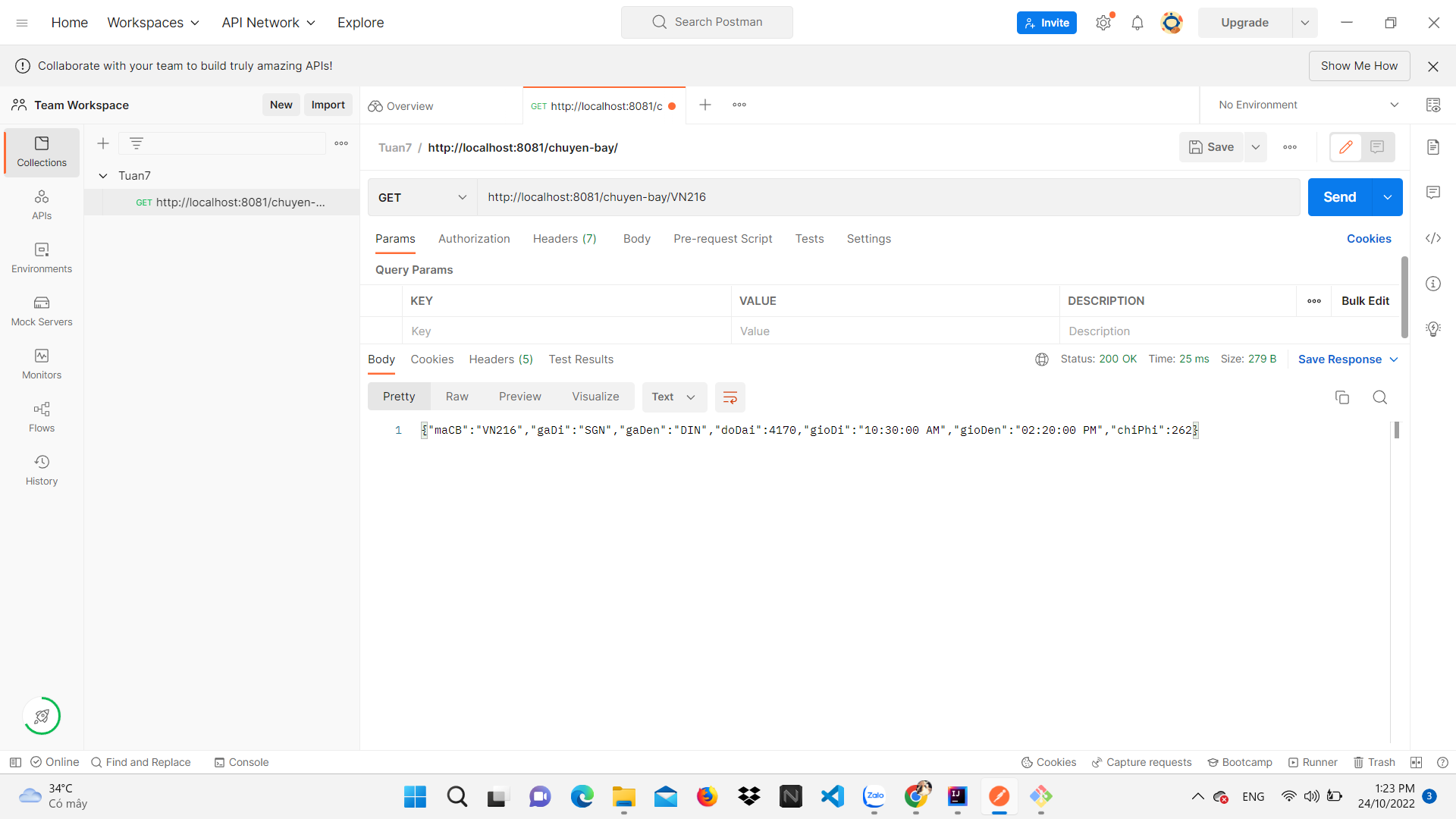This screenshot has height=819, width=1456.
Task: Open the No Environment selector
Action: tap(1309, 105)
